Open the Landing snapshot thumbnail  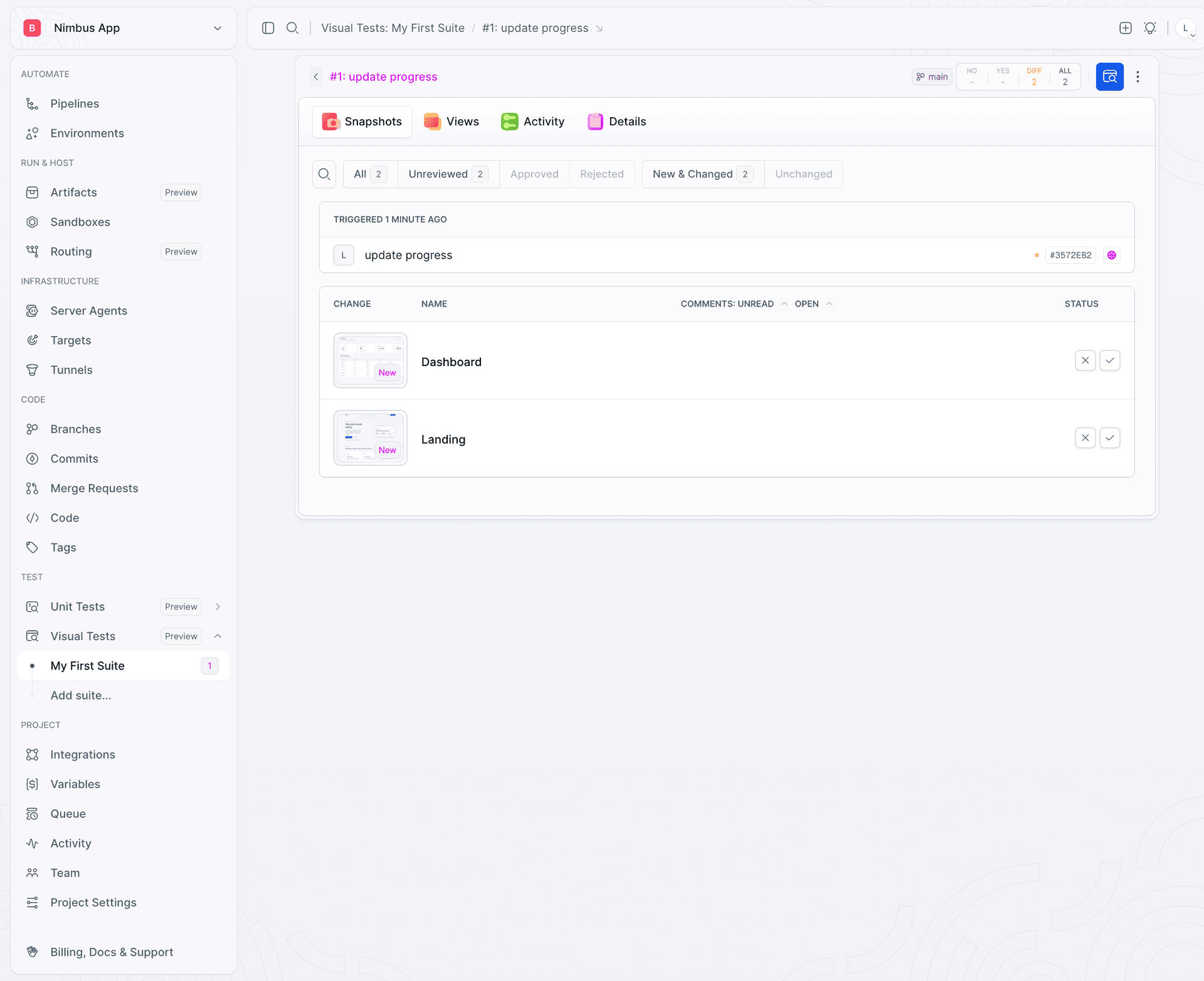[x=370, y=438]
